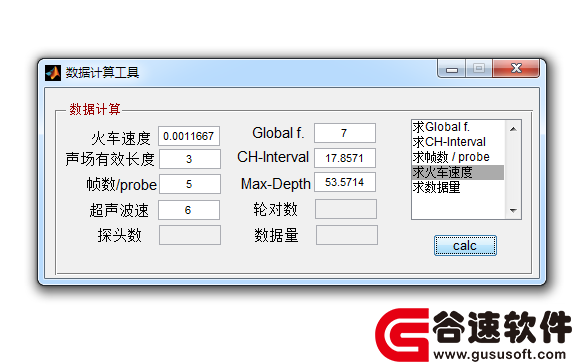The image size is (572, 362).
Task: Click the disabled 探头数 field
Action: pos(190,235)
